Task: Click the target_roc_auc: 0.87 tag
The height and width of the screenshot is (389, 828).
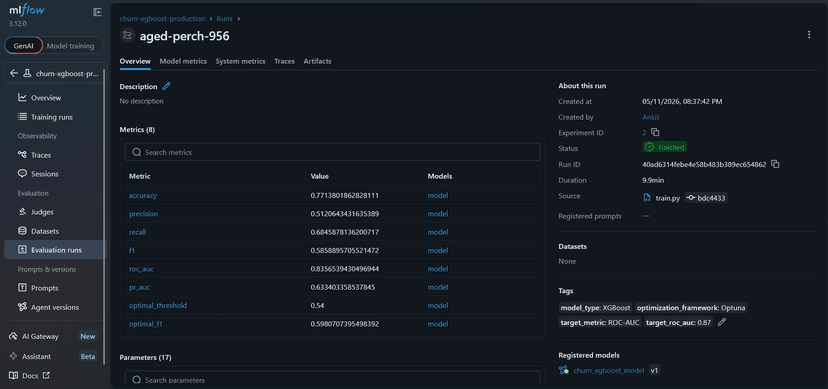Action: pyautogui.click(x=679, y=322)
